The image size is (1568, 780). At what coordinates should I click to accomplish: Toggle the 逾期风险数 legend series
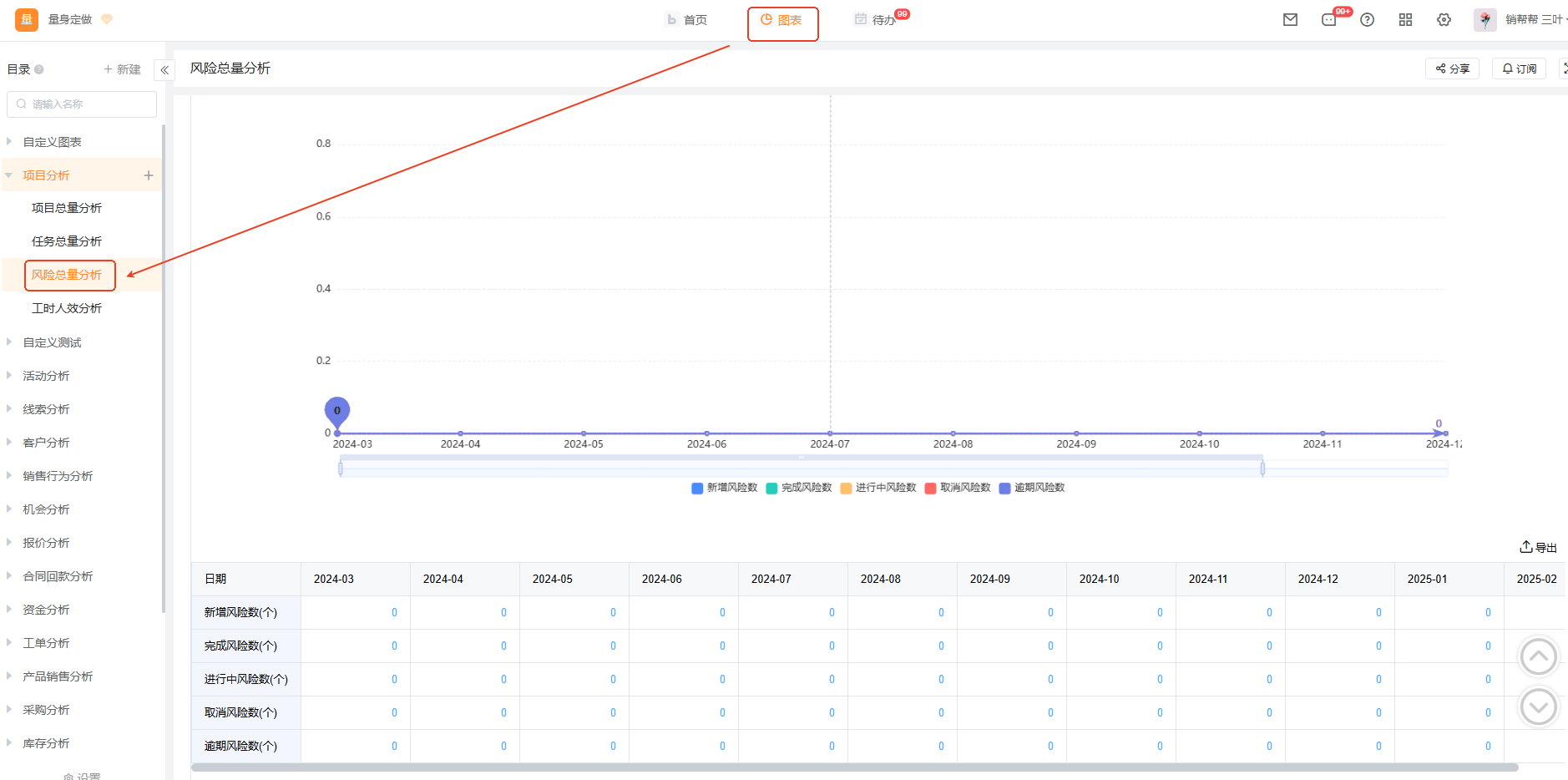pos(1031,488)
